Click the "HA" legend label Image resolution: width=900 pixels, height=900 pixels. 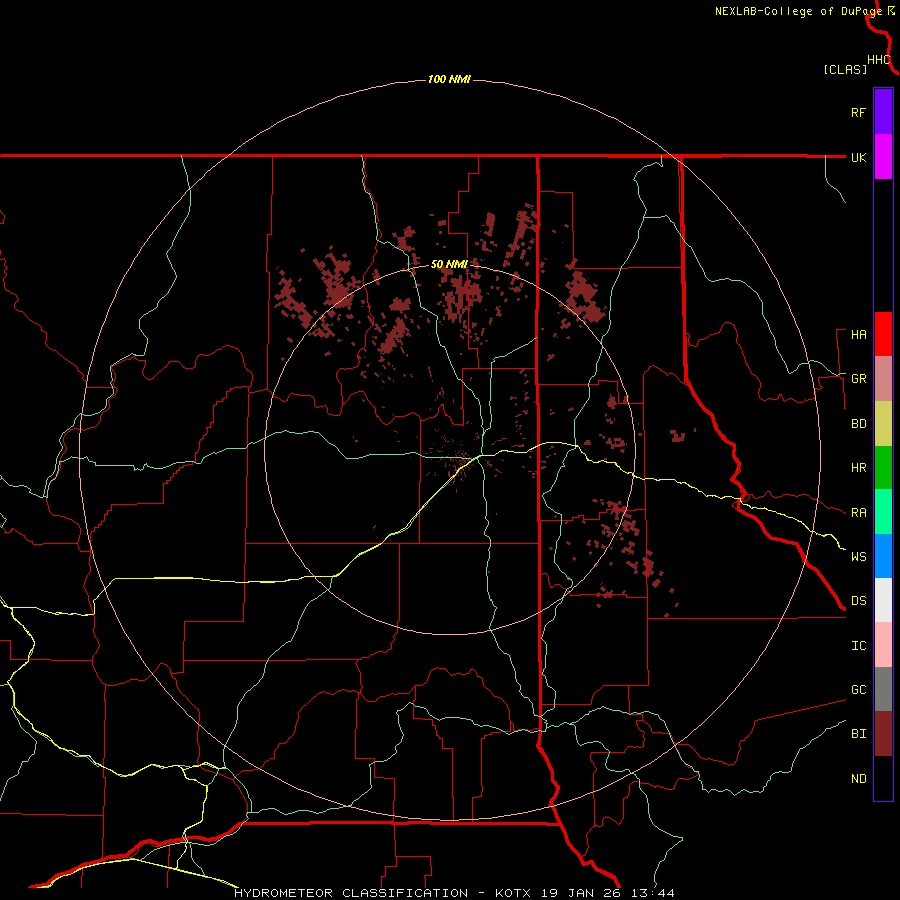(x=858, y=335)
